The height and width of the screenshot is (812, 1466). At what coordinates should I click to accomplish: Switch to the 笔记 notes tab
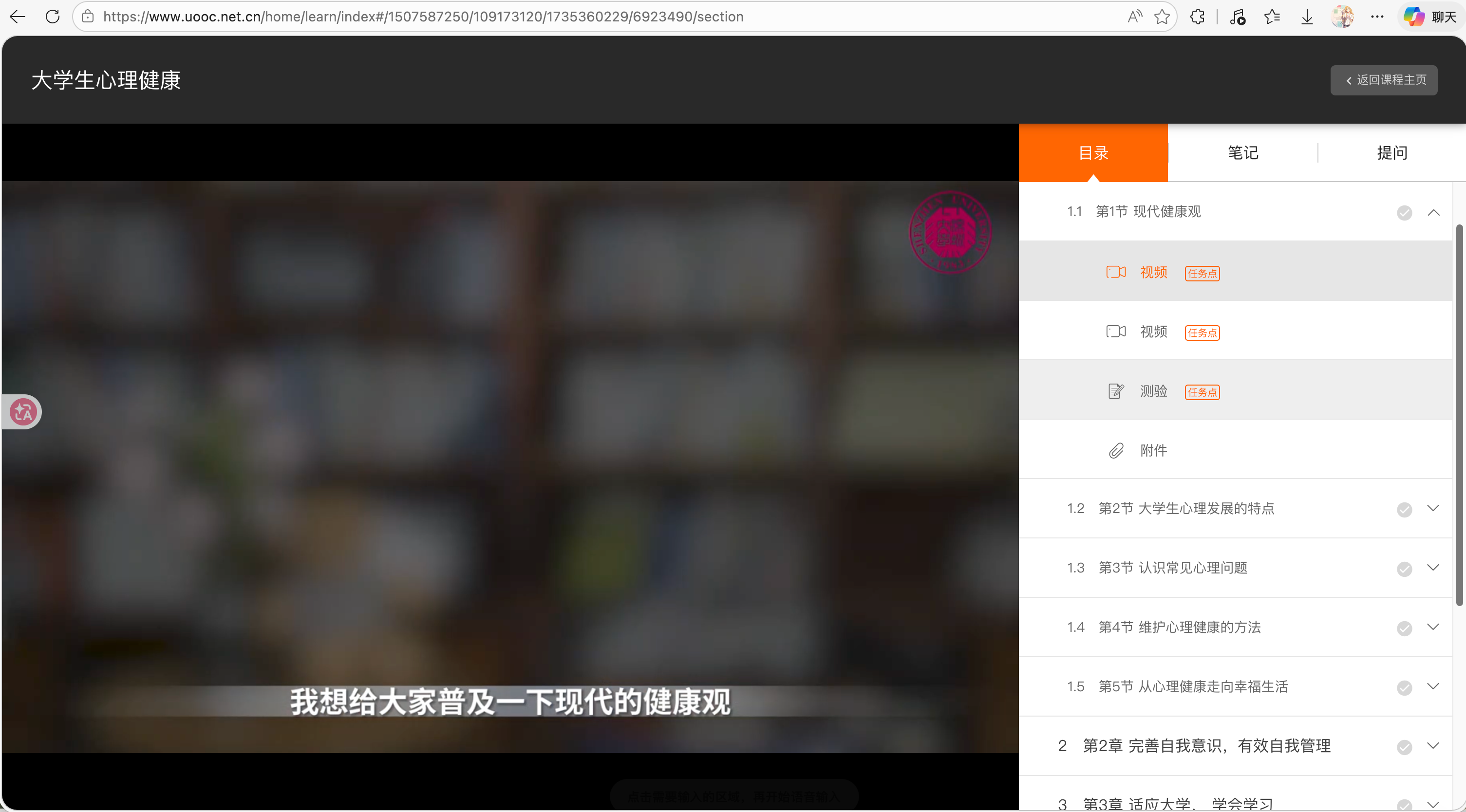click(x=1243, y=152)
